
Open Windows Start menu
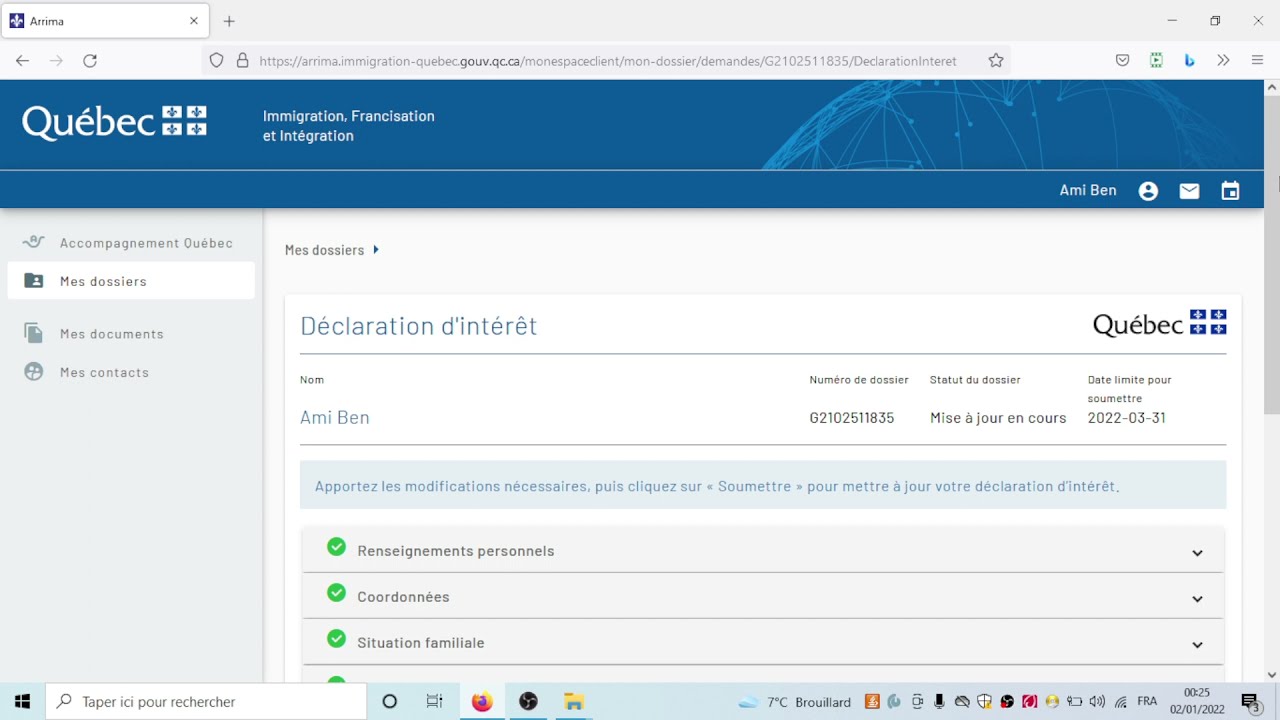coord(22,701)
